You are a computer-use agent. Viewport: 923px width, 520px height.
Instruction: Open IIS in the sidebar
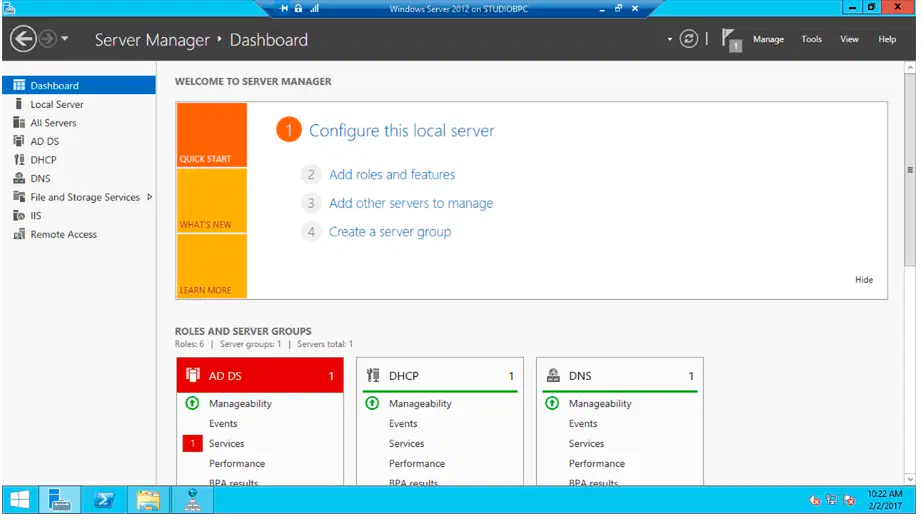(79, 216)
